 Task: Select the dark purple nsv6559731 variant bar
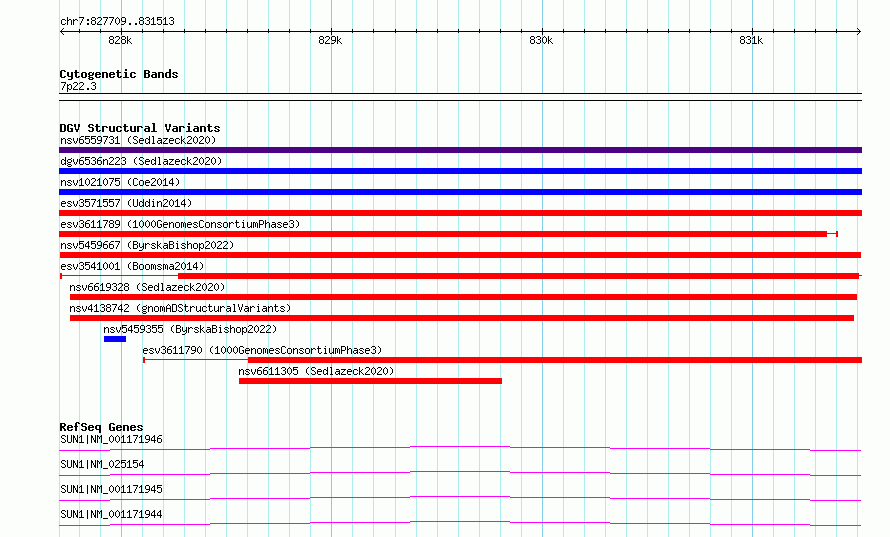[x=460, y=150]
